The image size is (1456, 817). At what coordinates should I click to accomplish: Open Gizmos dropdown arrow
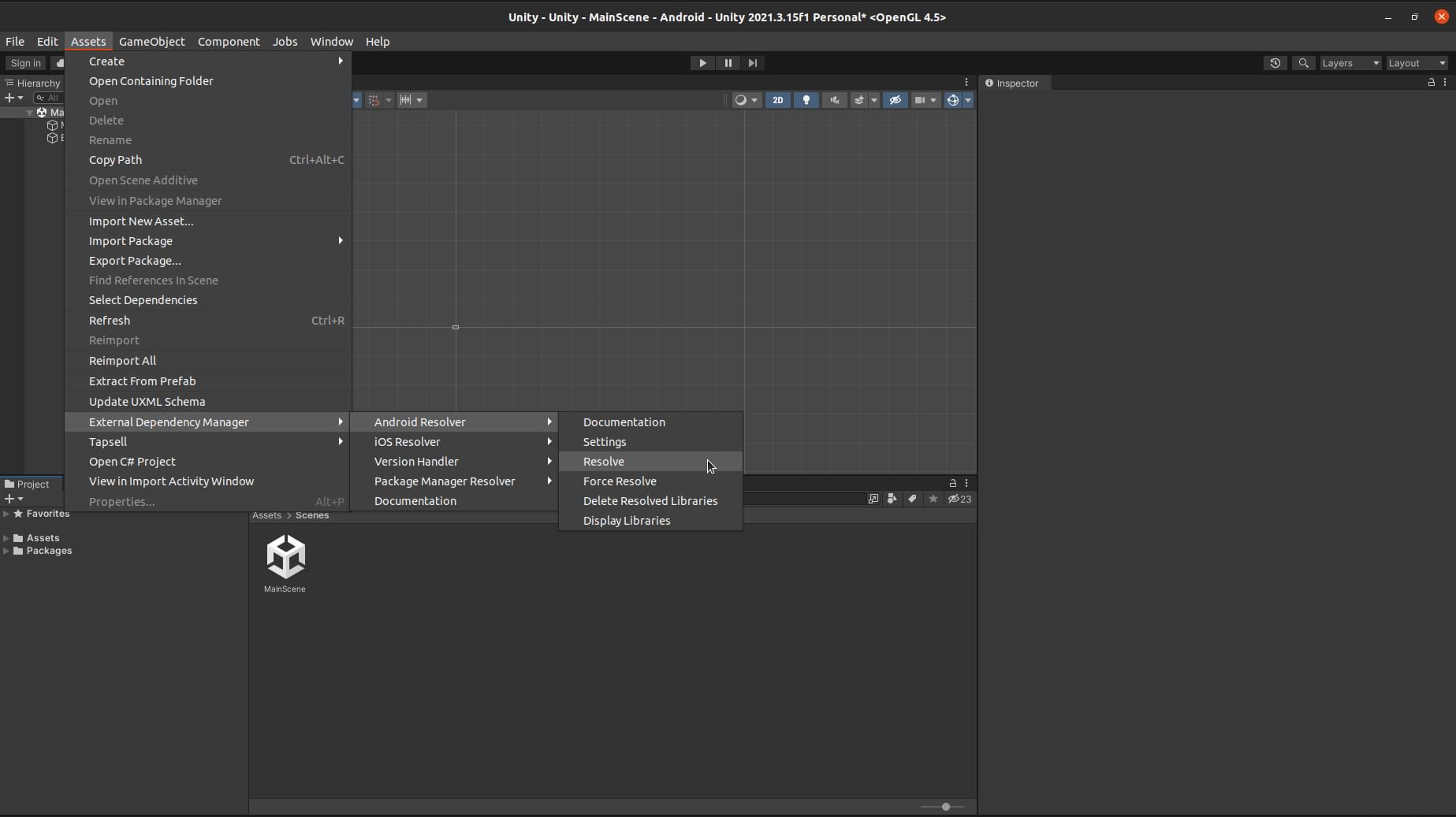click(968, 100)
